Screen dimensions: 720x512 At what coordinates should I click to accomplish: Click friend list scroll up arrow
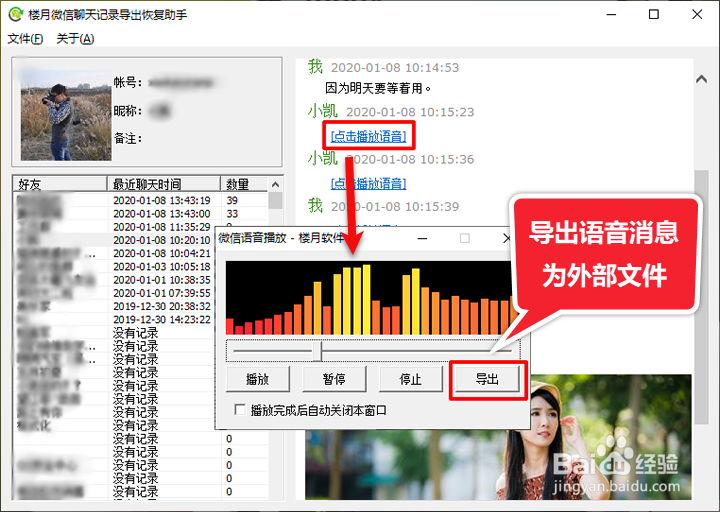coord(275,185)
